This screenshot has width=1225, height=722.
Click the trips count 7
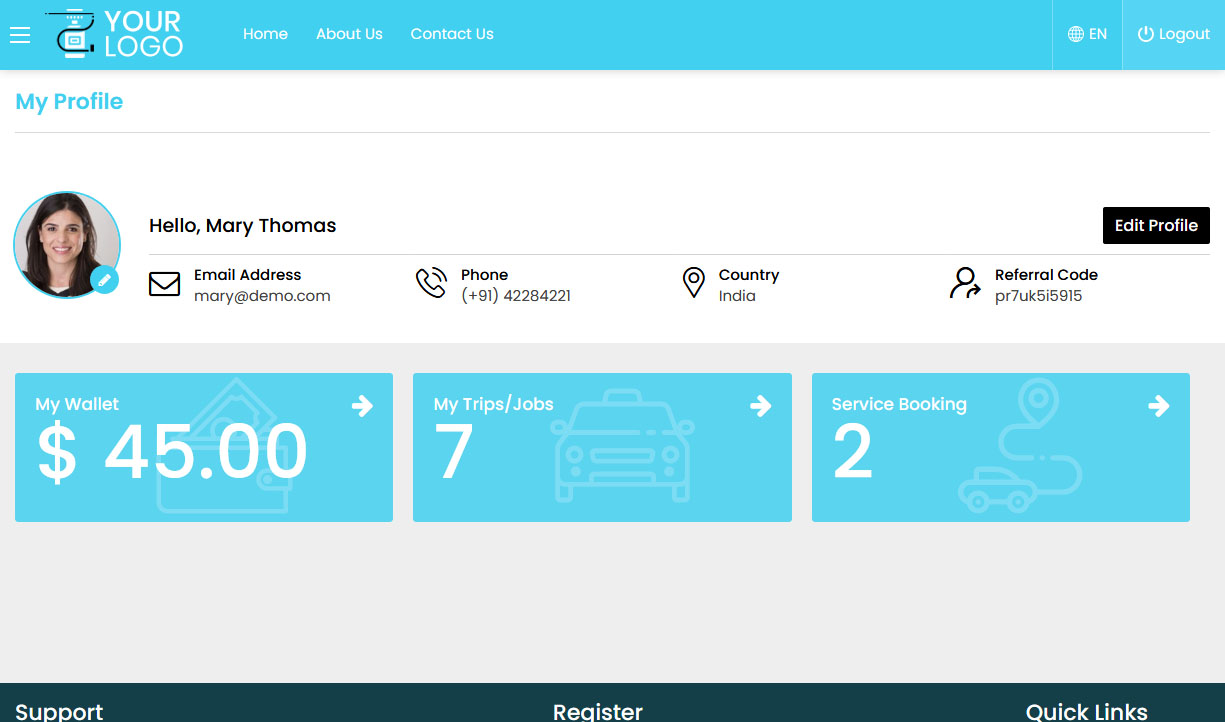(x=453, y=452)
